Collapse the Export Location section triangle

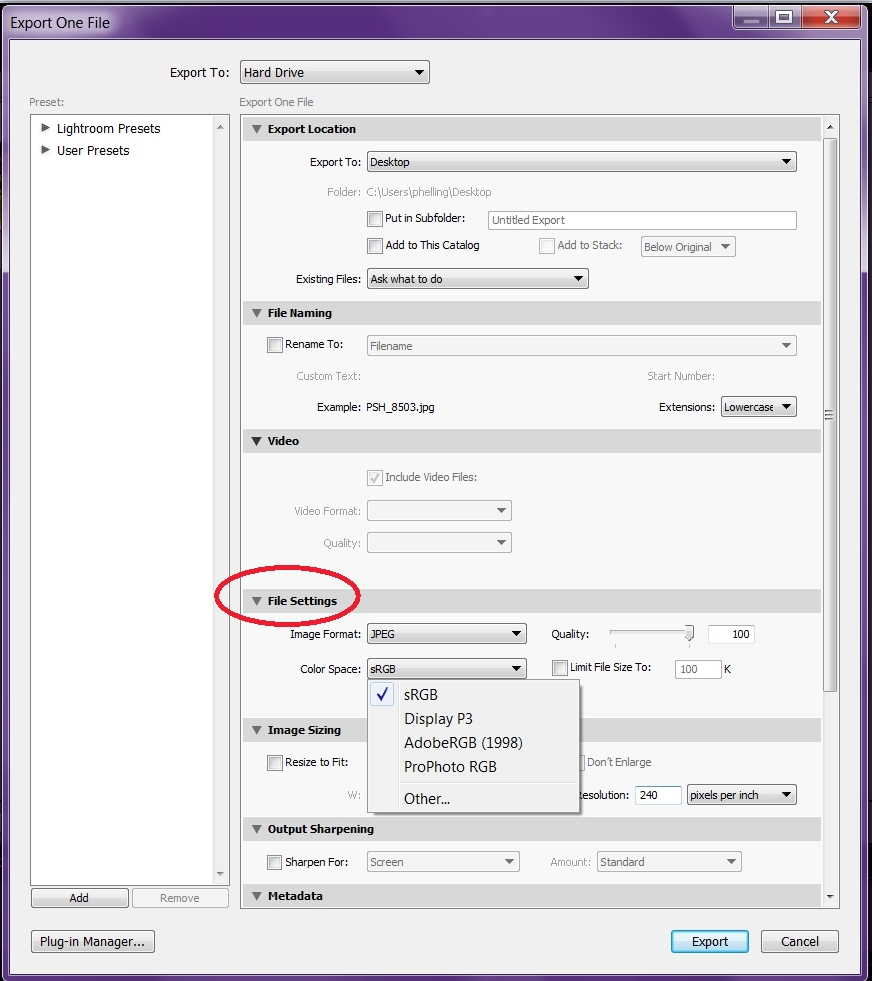click(x=256, y=129)
